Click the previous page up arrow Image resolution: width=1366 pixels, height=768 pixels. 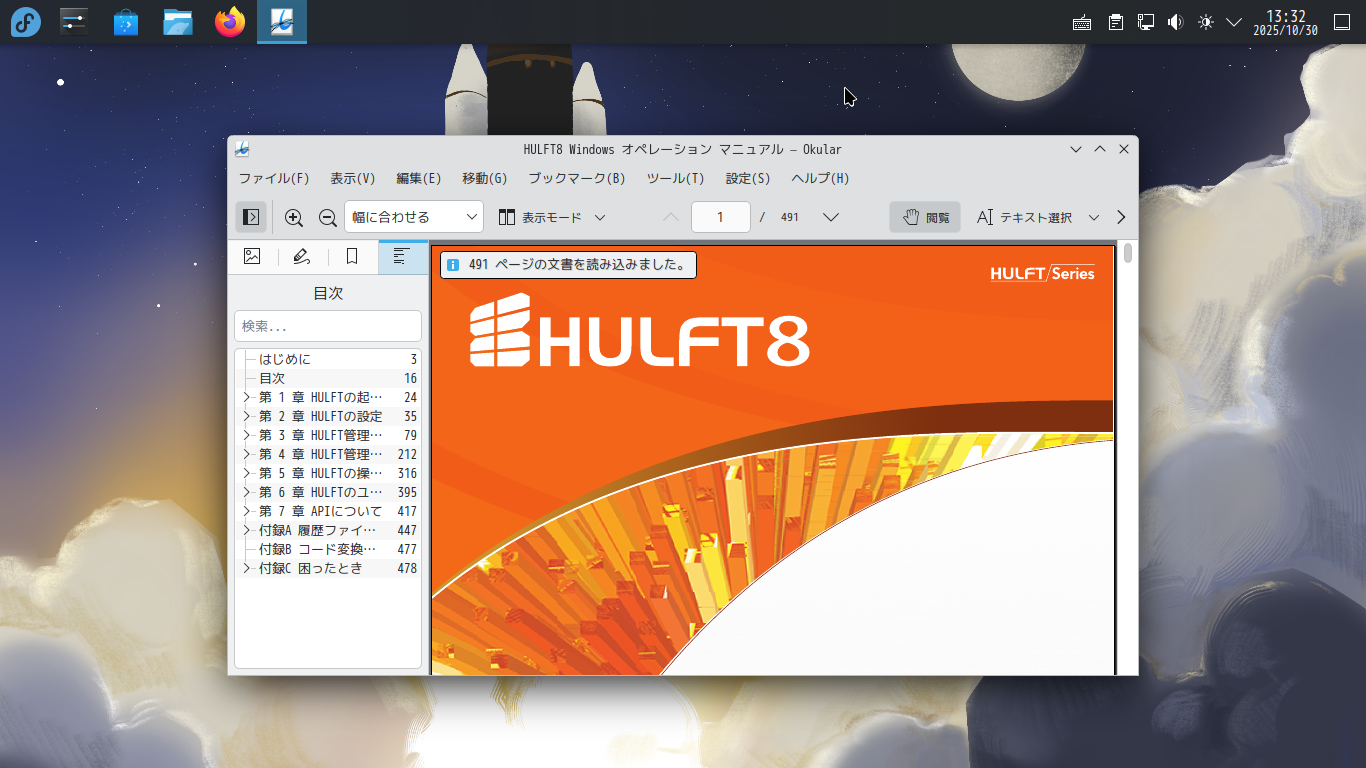click(670, 217)
